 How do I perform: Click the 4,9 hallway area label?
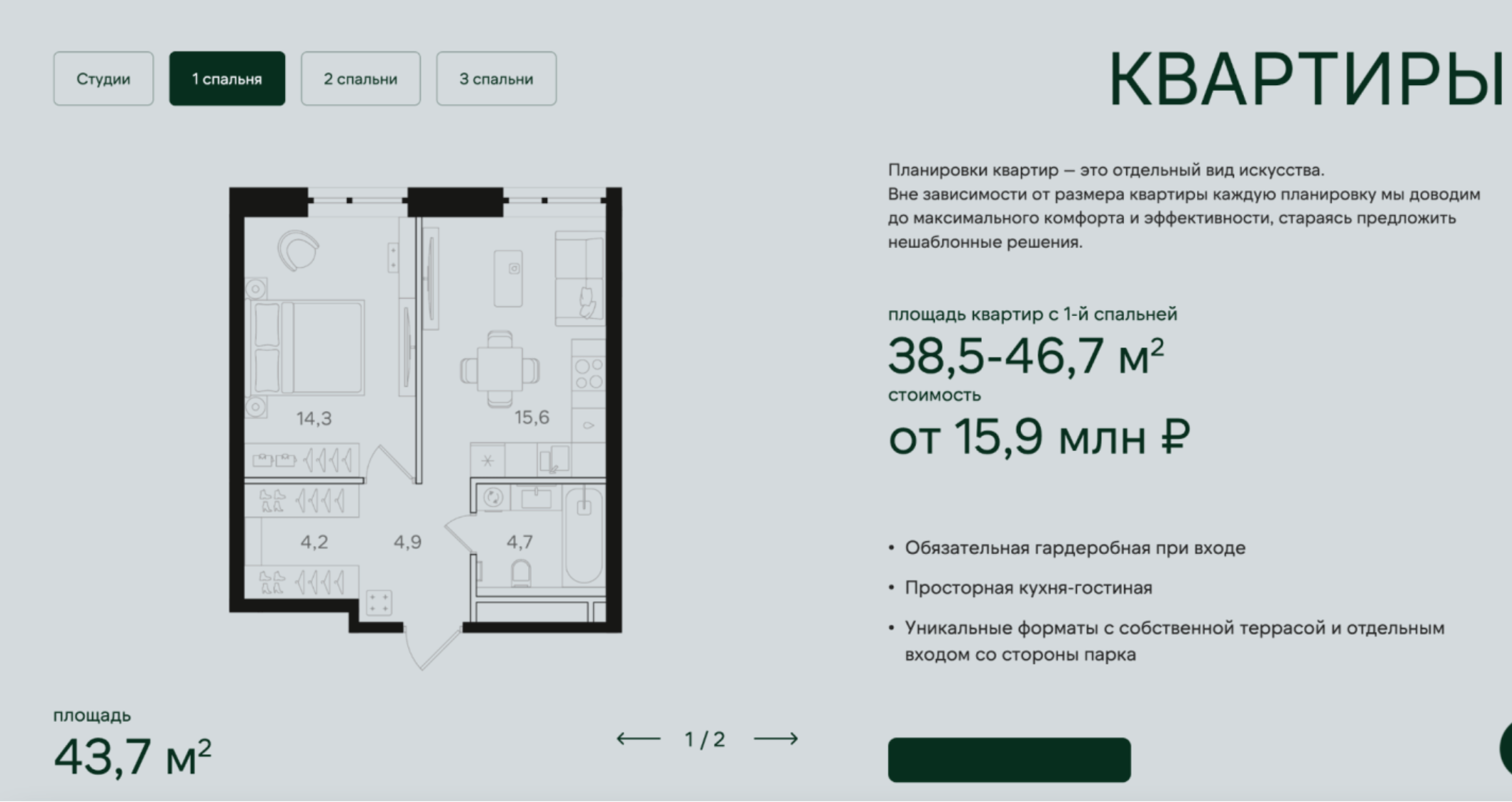coord(407,542)
